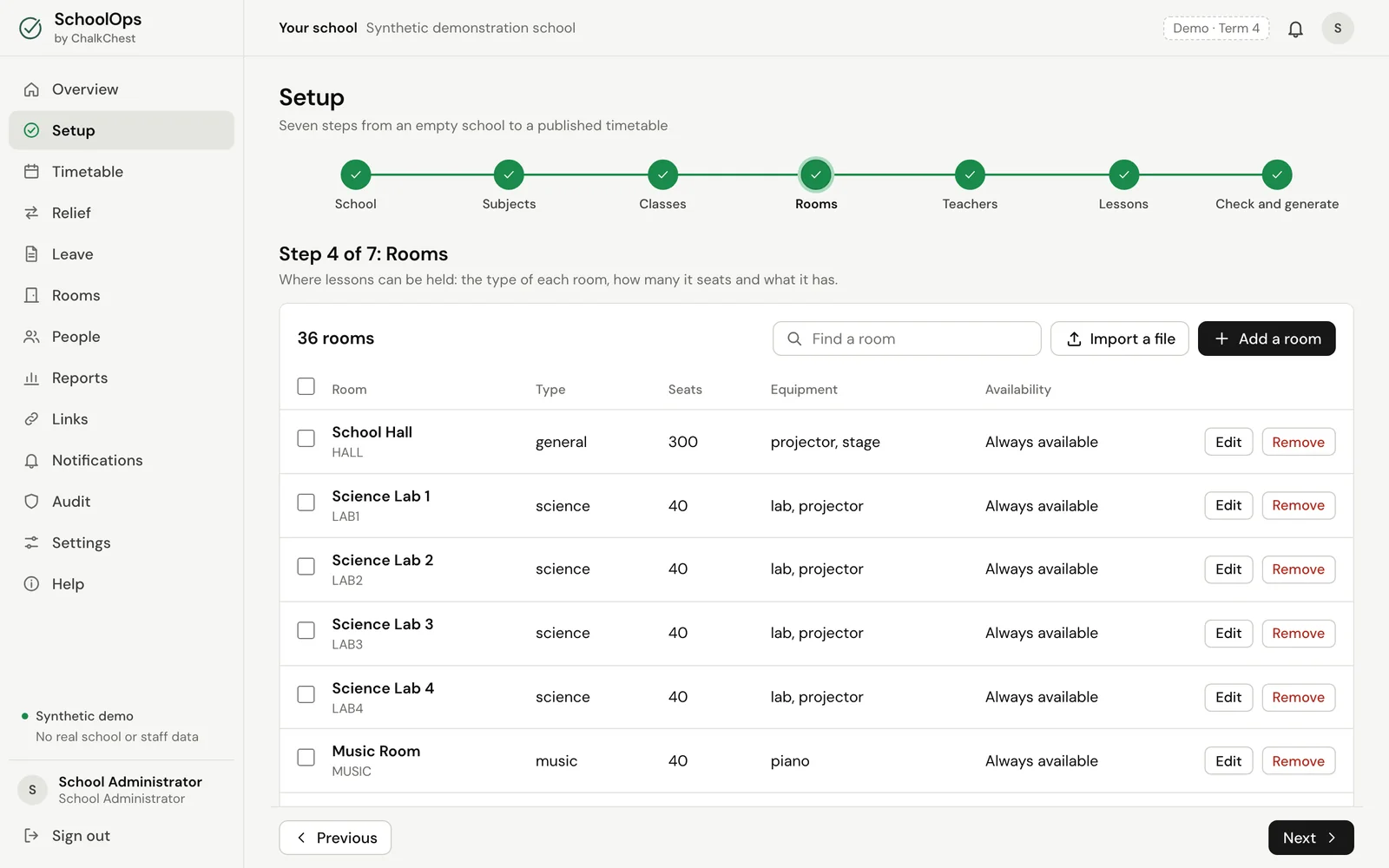Remove the Science Lab 2 room
Screen dimensions: 1389x868
coord(1299,569)
